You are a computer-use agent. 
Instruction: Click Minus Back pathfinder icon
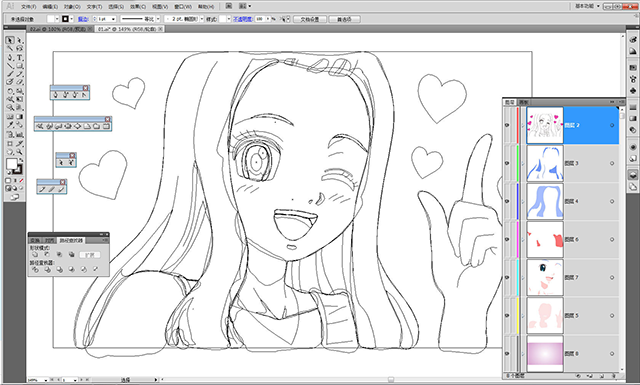tap(96, 269)
